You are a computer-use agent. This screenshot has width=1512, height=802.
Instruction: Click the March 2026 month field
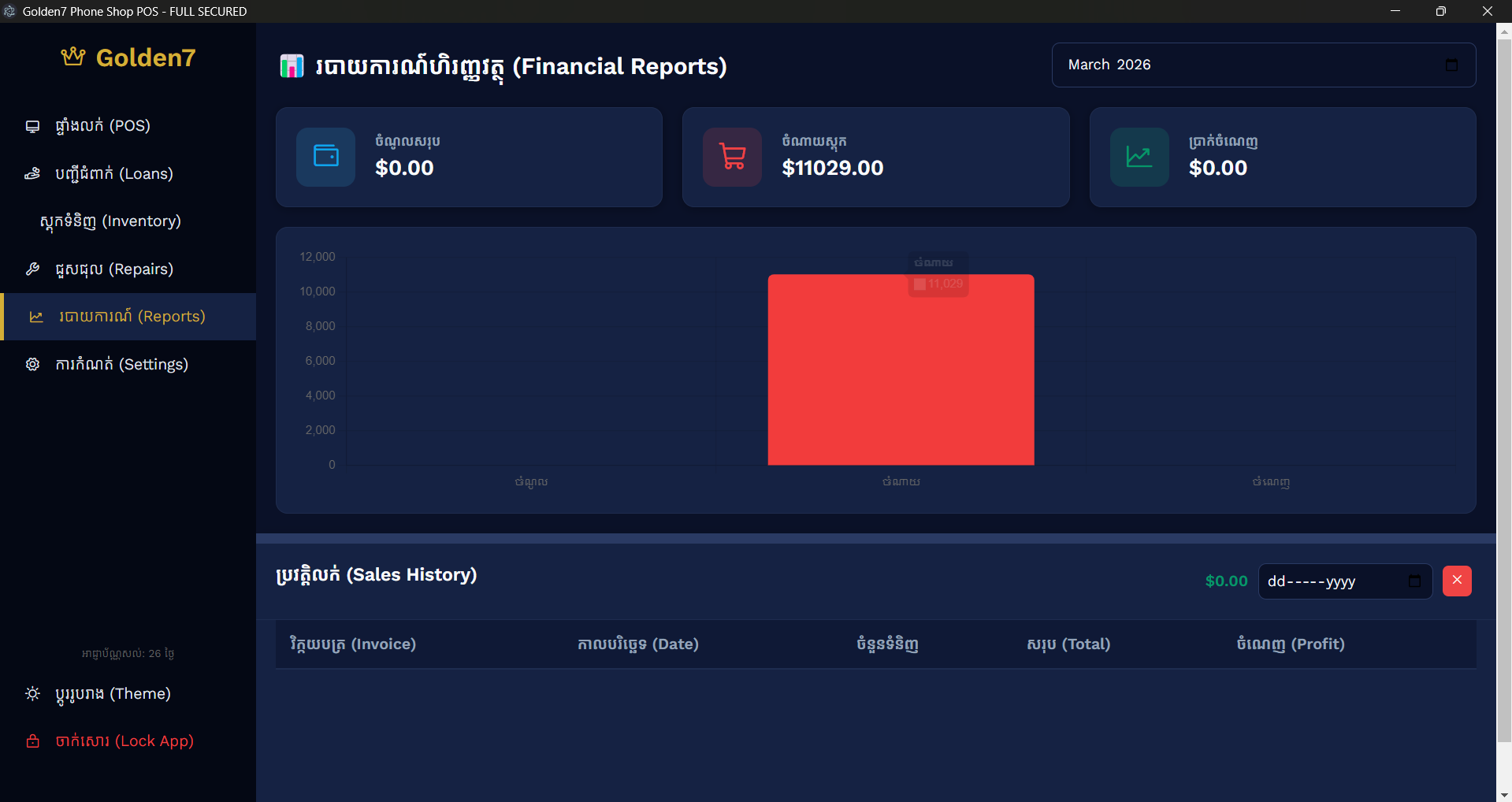[1245, 65]
